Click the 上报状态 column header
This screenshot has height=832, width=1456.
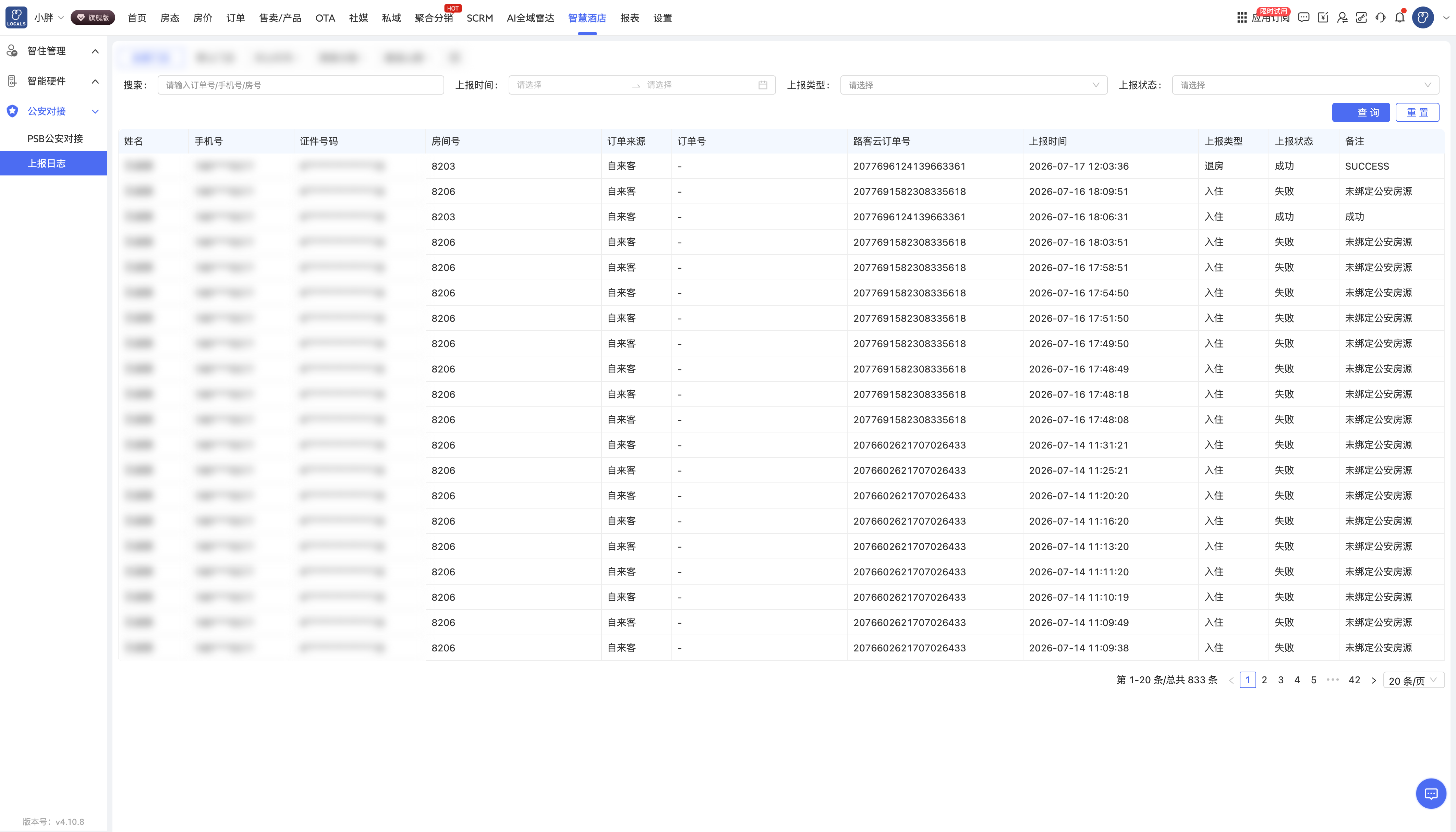click(x=1294, y=141)
